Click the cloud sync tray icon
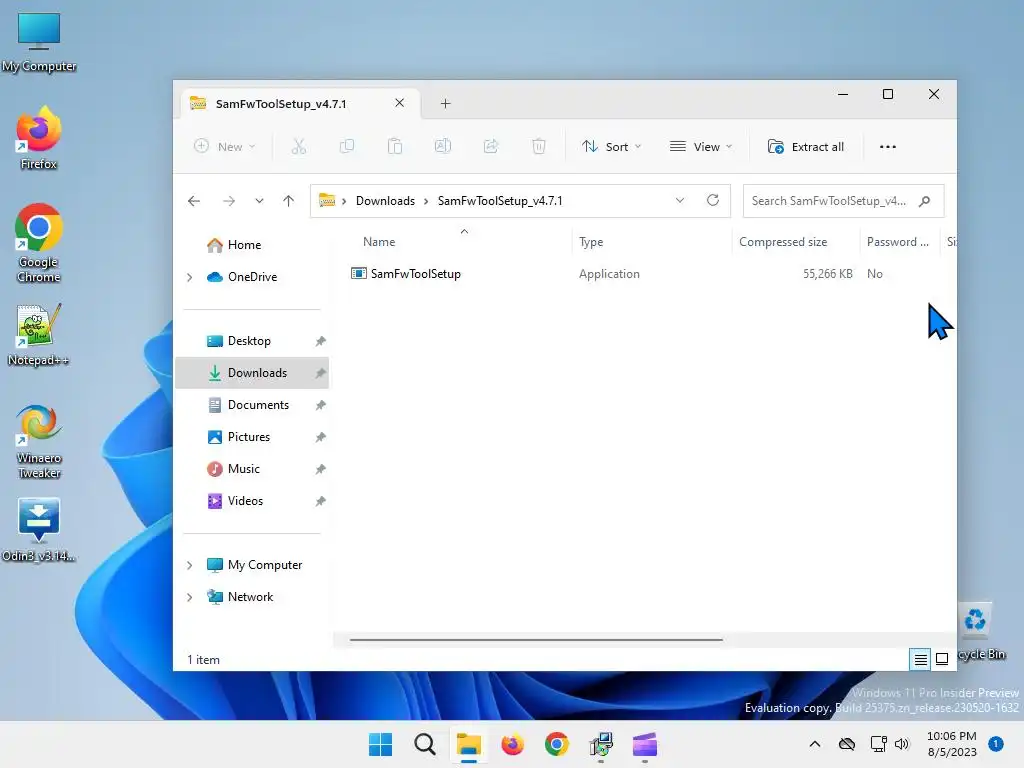1024x768 pixels. pyautogui.click(x=847, y=744)
